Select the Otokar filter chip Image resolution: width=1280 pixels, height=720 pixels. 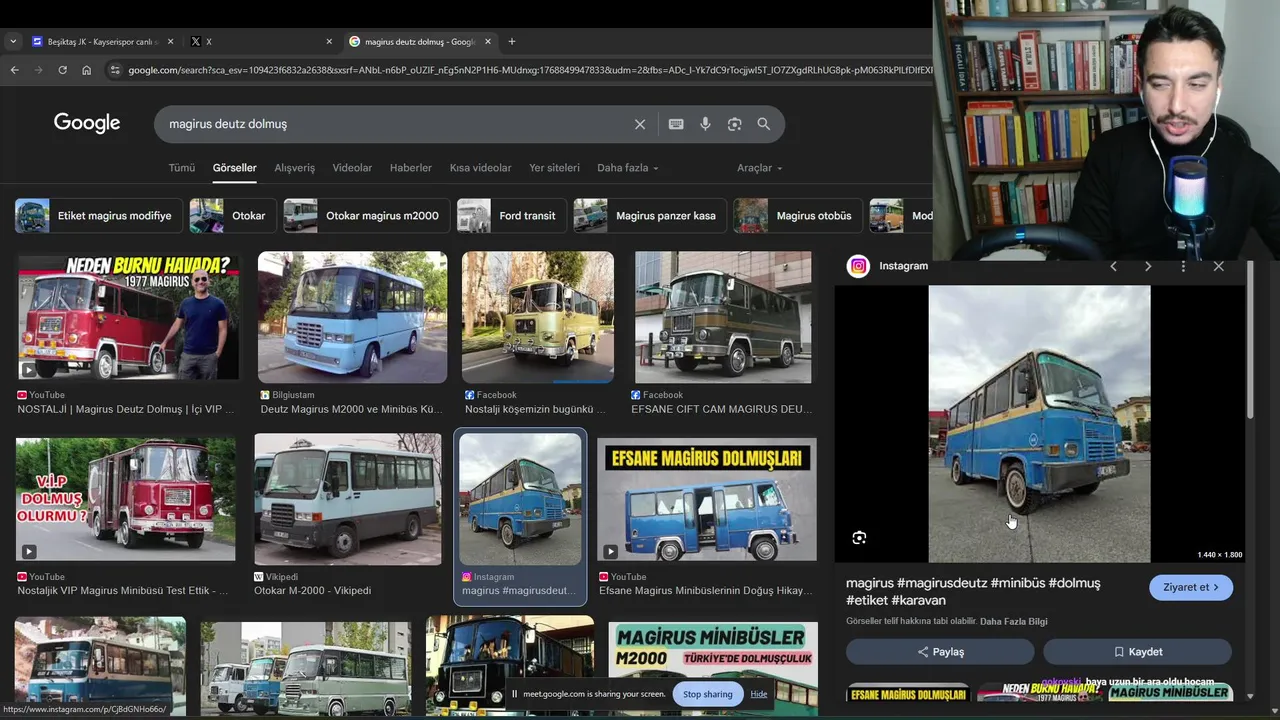pos(232,216)
